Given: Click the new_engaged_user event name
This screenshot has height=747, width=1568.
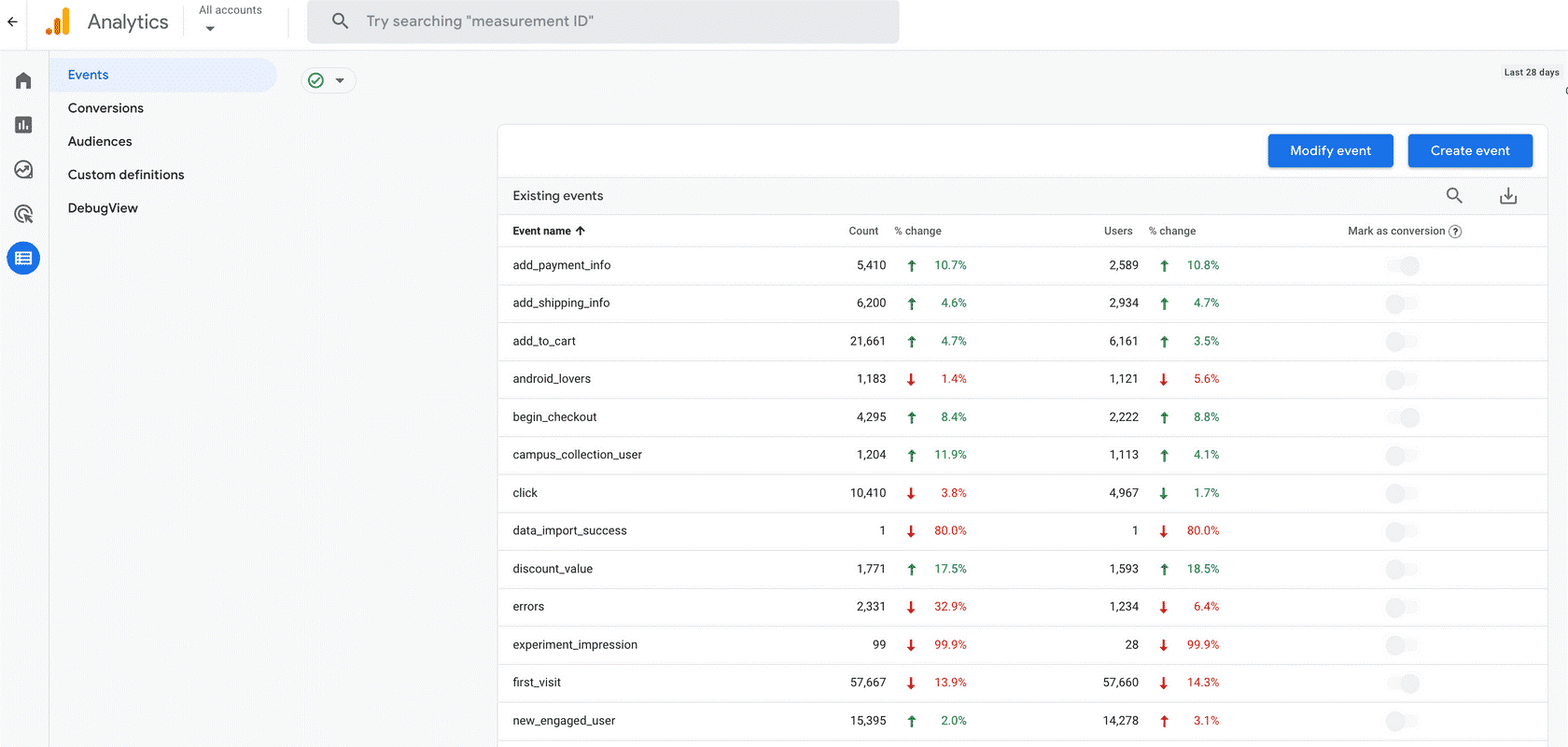Looking at the screenshot, I should point(564,721).
